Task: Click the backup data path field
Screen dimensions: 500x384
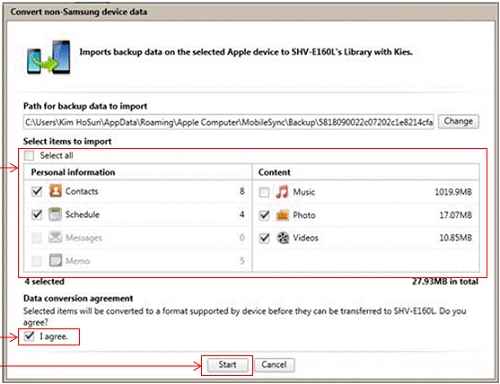Action: [x=229, y=122]
